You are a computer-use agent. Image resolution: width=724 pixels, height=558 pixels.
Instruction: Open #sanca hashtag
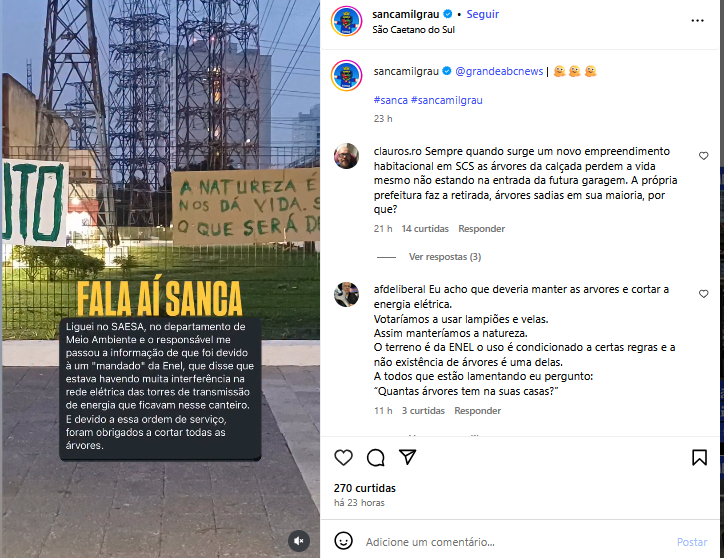pos(391,100)
